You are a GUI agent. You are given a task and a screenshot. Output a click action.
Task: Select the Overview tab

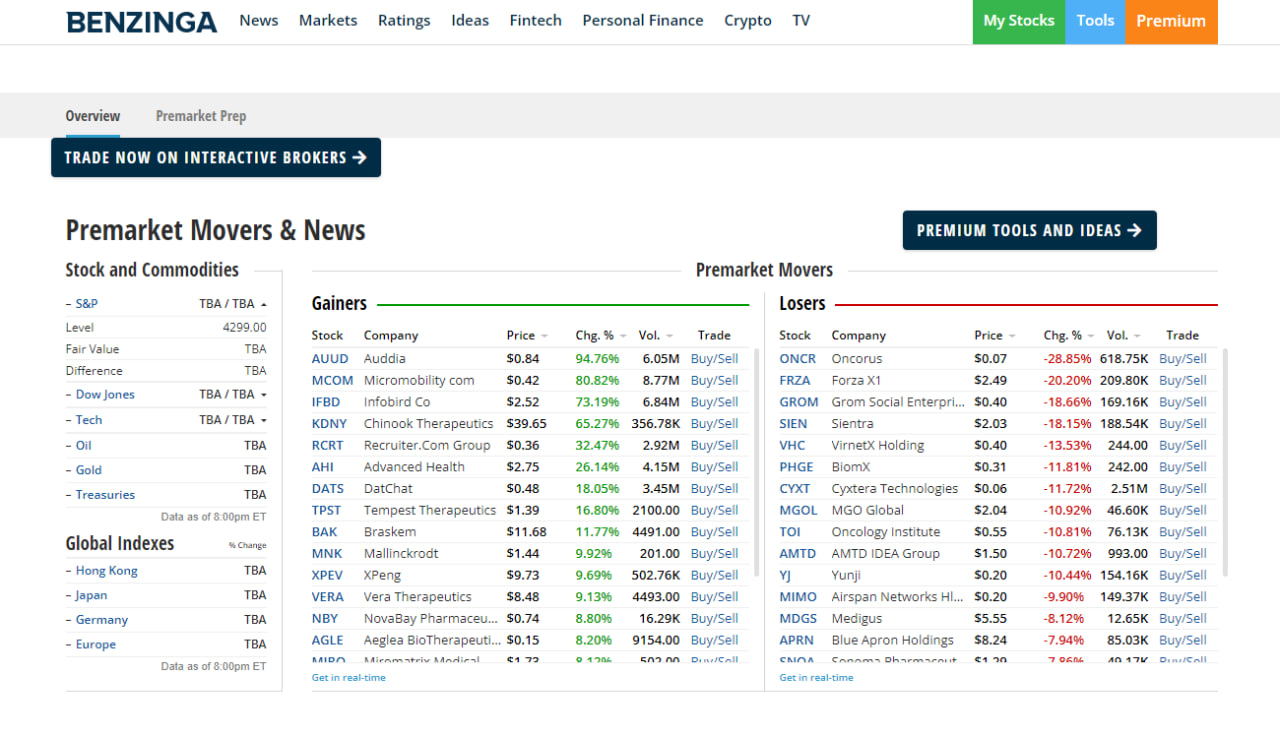[93, 116]
